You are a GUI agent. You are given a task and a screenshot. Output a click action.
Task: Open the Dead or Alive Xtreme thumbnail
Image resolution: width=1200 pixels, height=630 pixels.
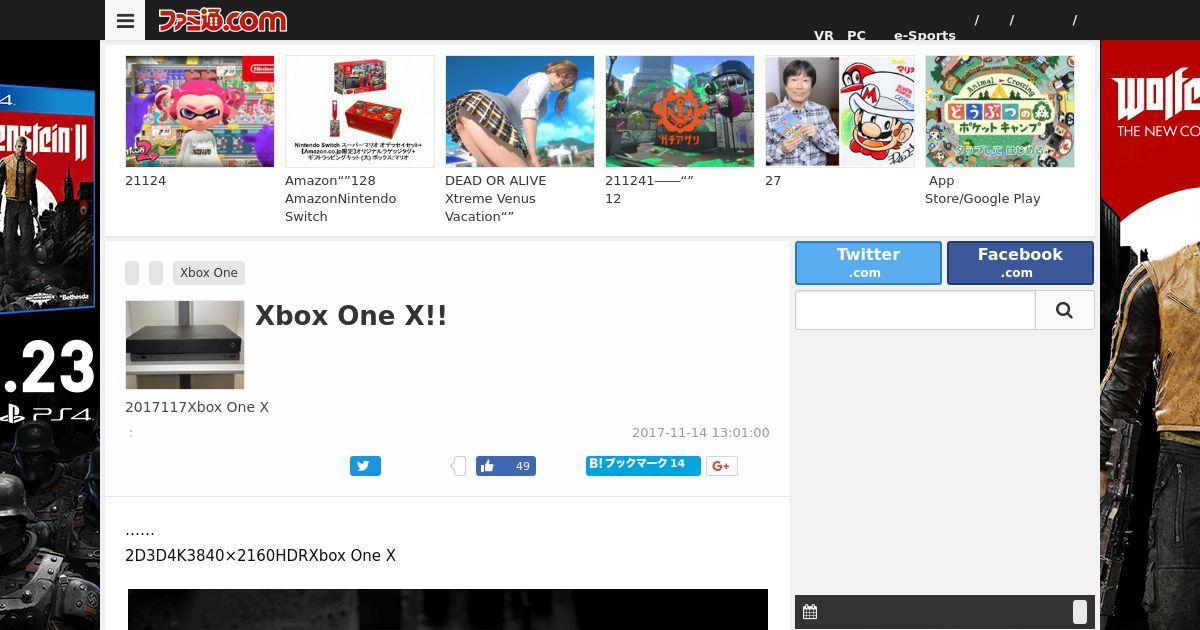(520, 111)
